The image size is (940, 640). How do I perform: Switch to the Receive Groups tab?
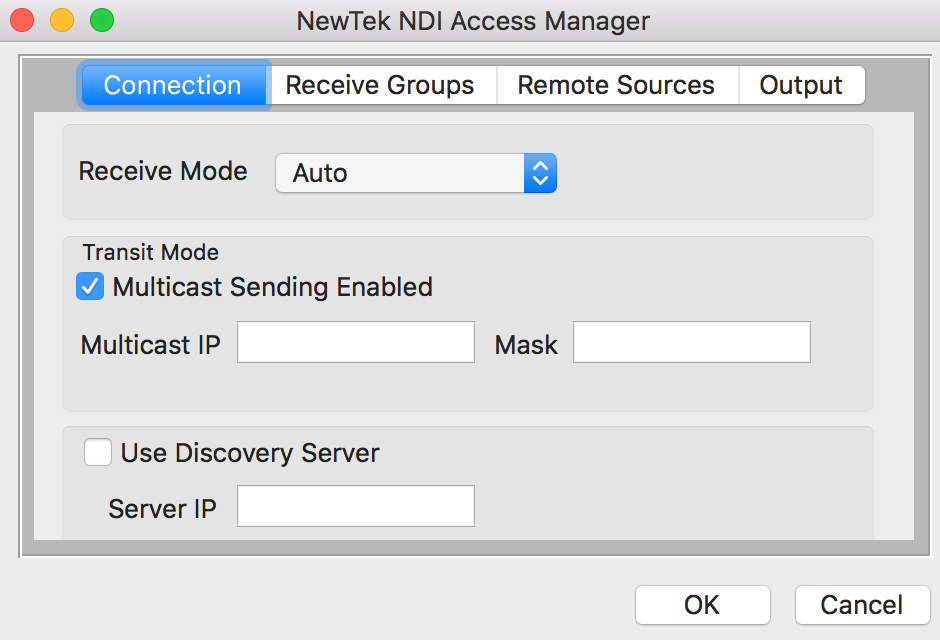tap(380, 86)
